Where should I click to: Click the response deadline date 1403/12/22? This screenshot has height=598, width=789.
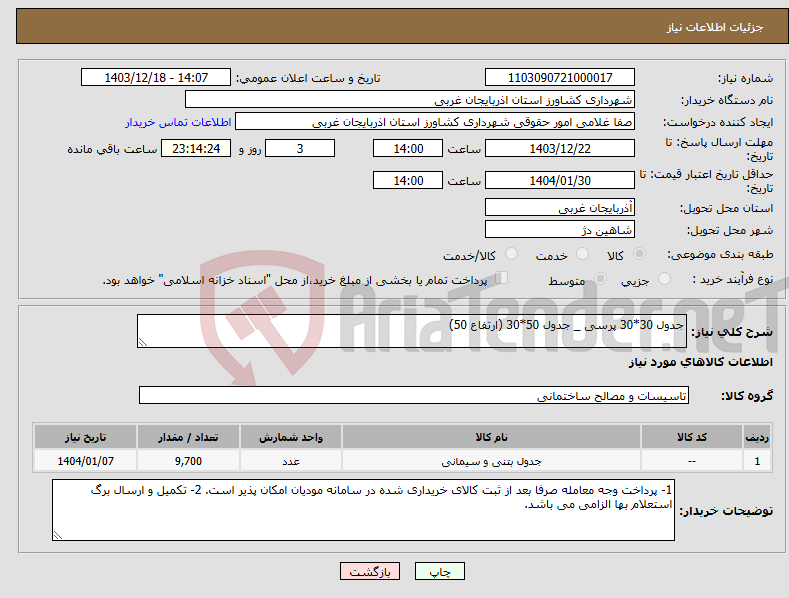tap(560, 148)
